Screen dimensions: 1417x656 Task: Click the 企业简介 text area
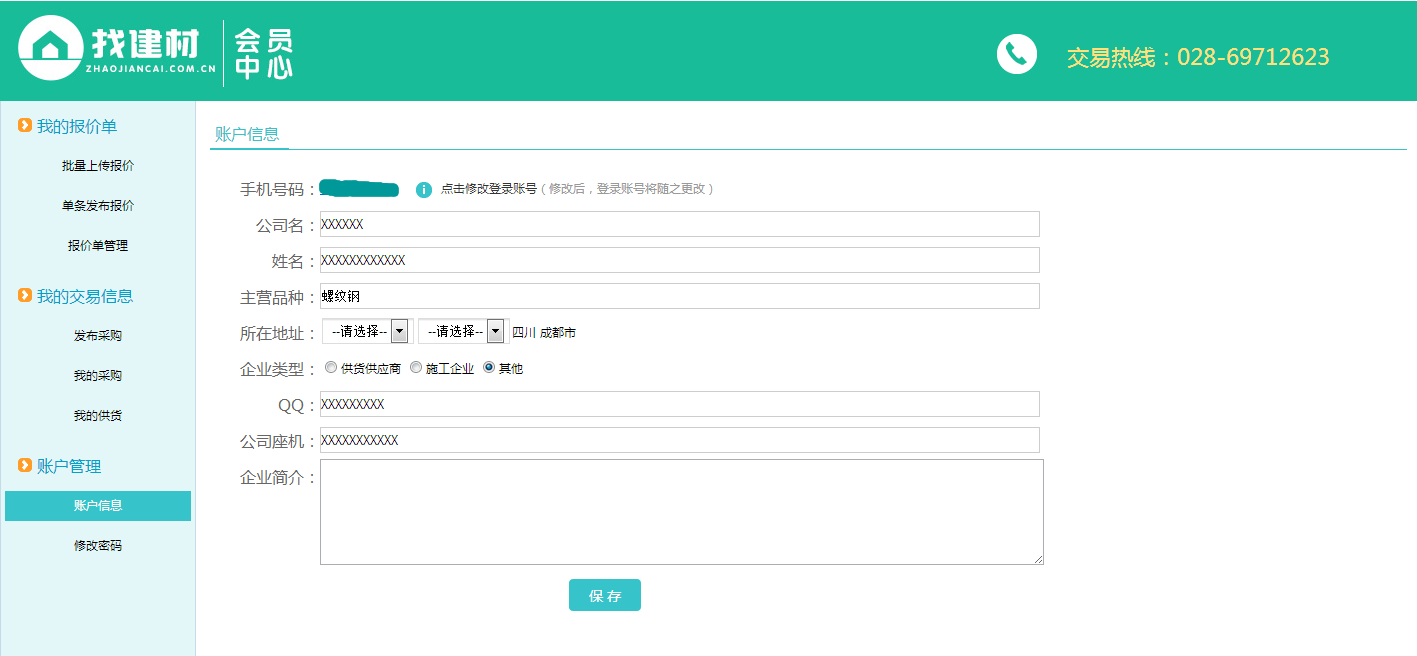click(682, 512)
